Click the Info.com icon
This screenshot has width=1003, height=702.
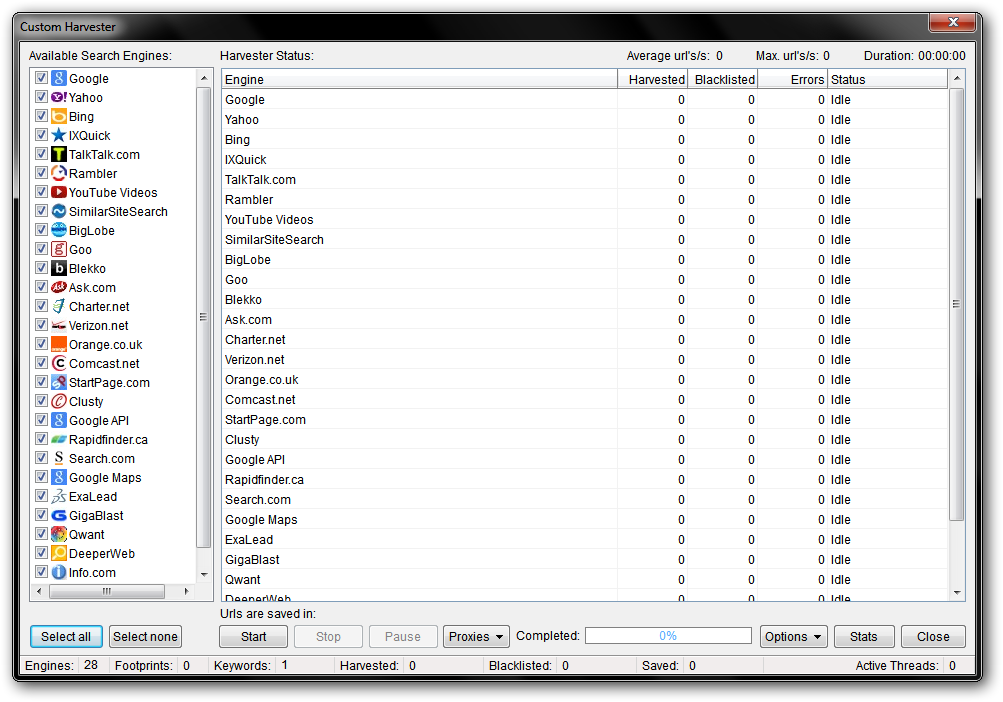(x=59, y=572)
